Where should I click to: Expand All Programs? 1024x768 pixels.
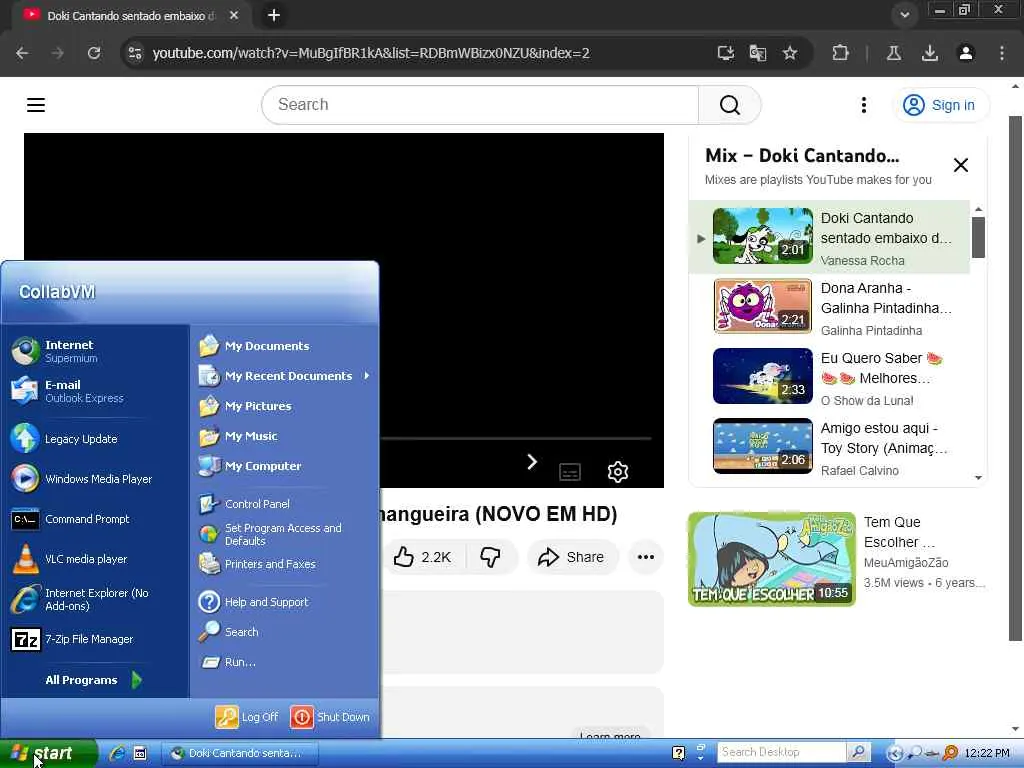coord(93,680)
